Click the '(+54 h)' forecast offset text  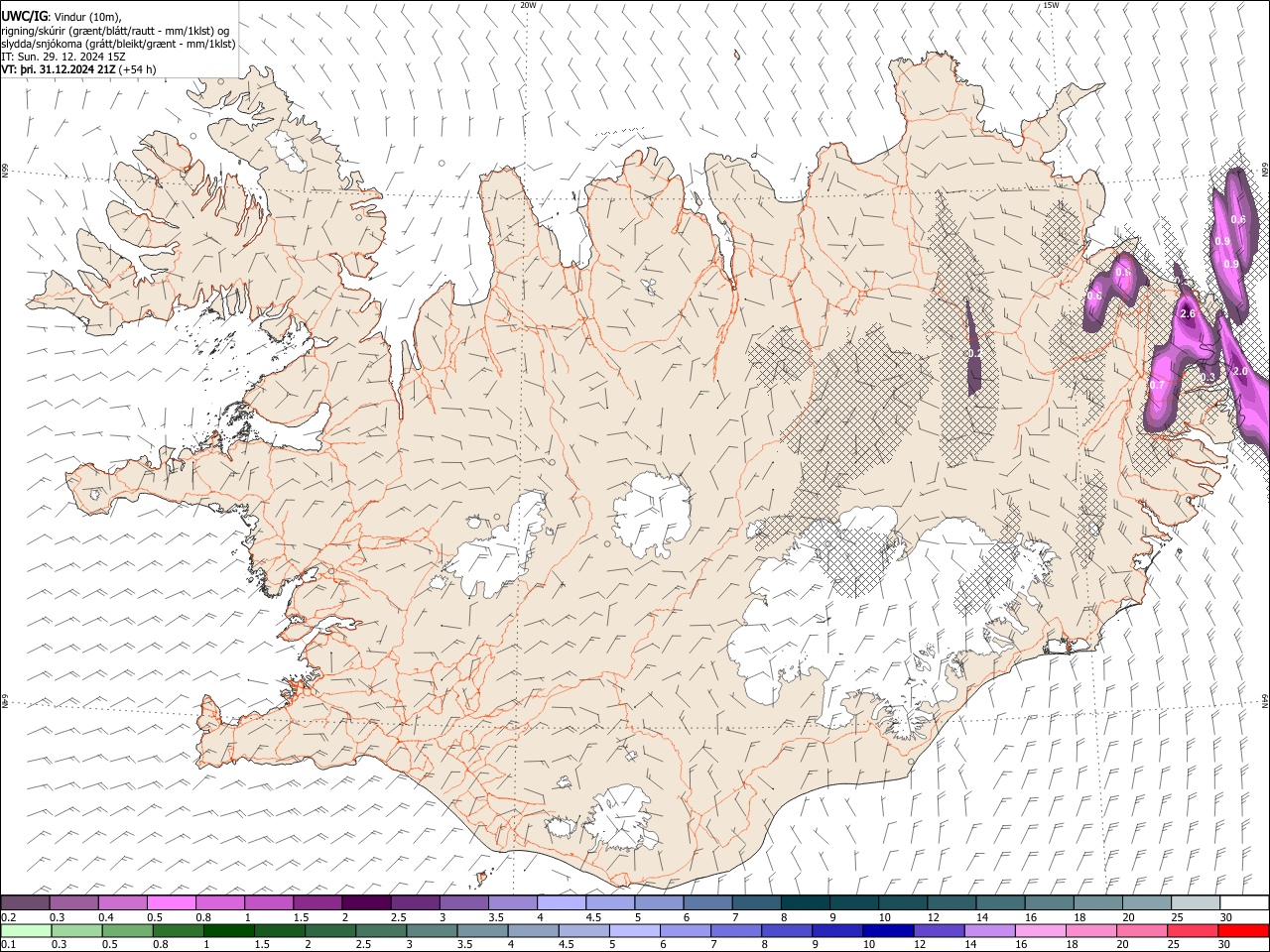pos(137,69)
